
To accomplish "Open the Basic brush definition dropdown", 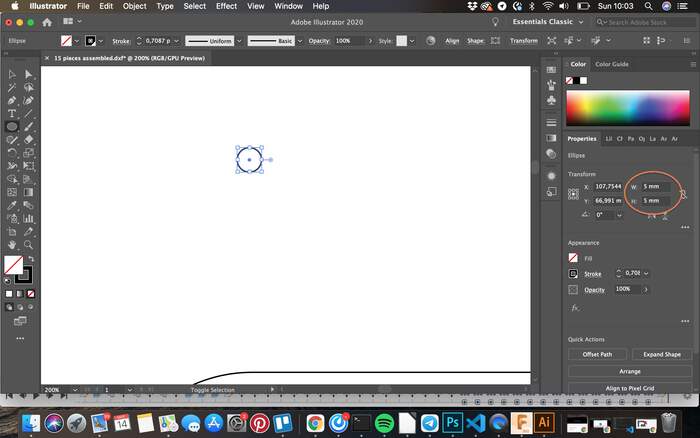I will click(x=300, y=41).
